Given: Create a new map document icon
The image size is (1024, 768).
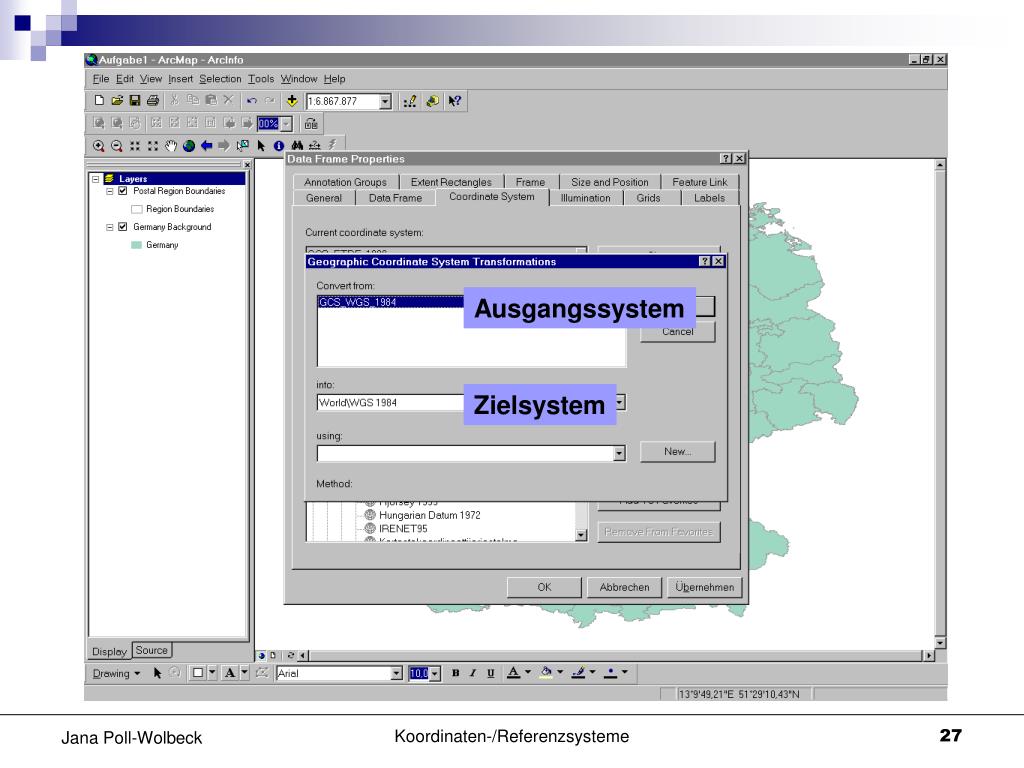Looking at the screenshot, I should coord(99,101).
